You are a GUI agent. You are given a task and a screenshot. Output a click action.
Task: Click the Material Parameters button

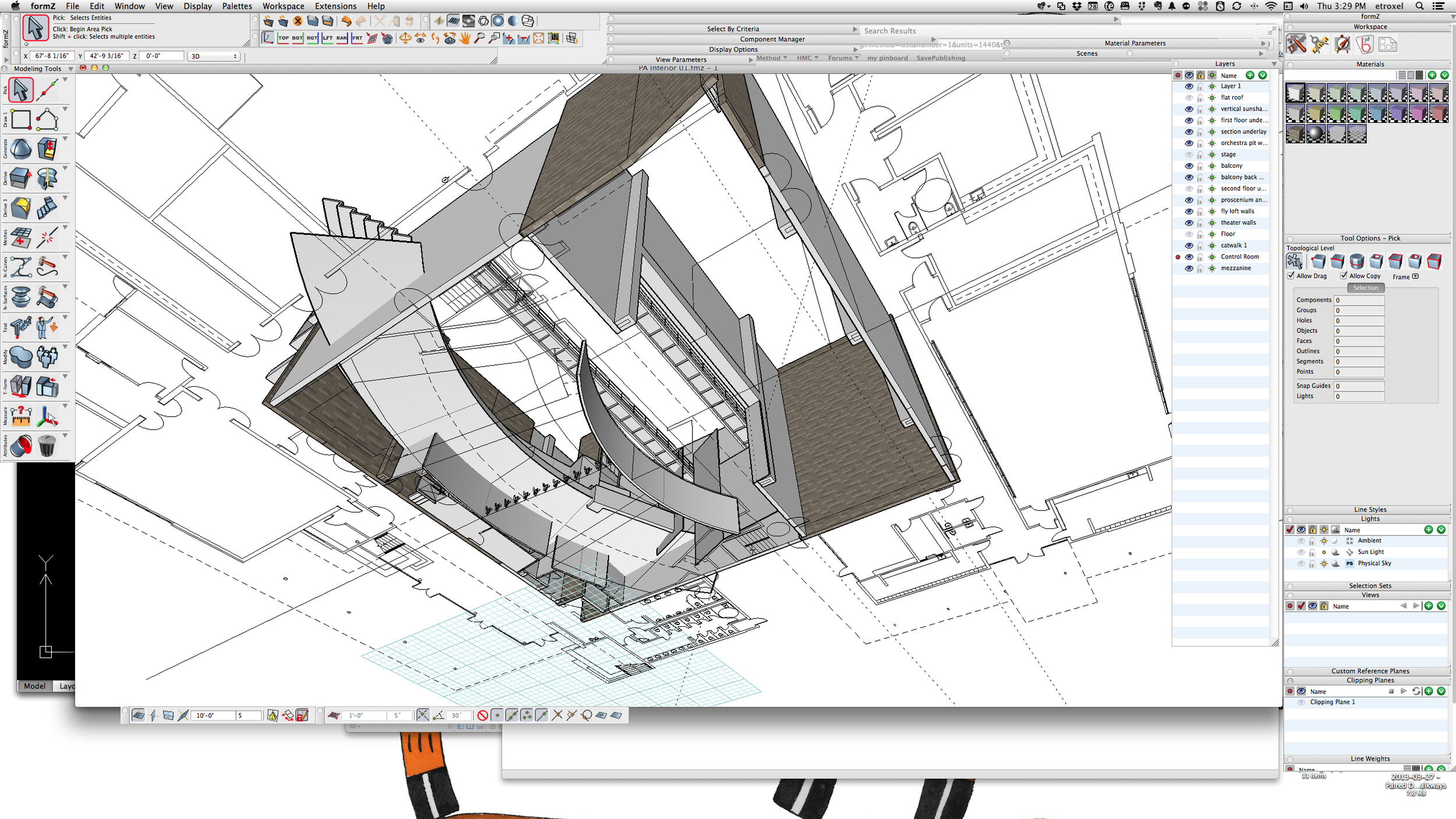click(x=1135, y=43)
